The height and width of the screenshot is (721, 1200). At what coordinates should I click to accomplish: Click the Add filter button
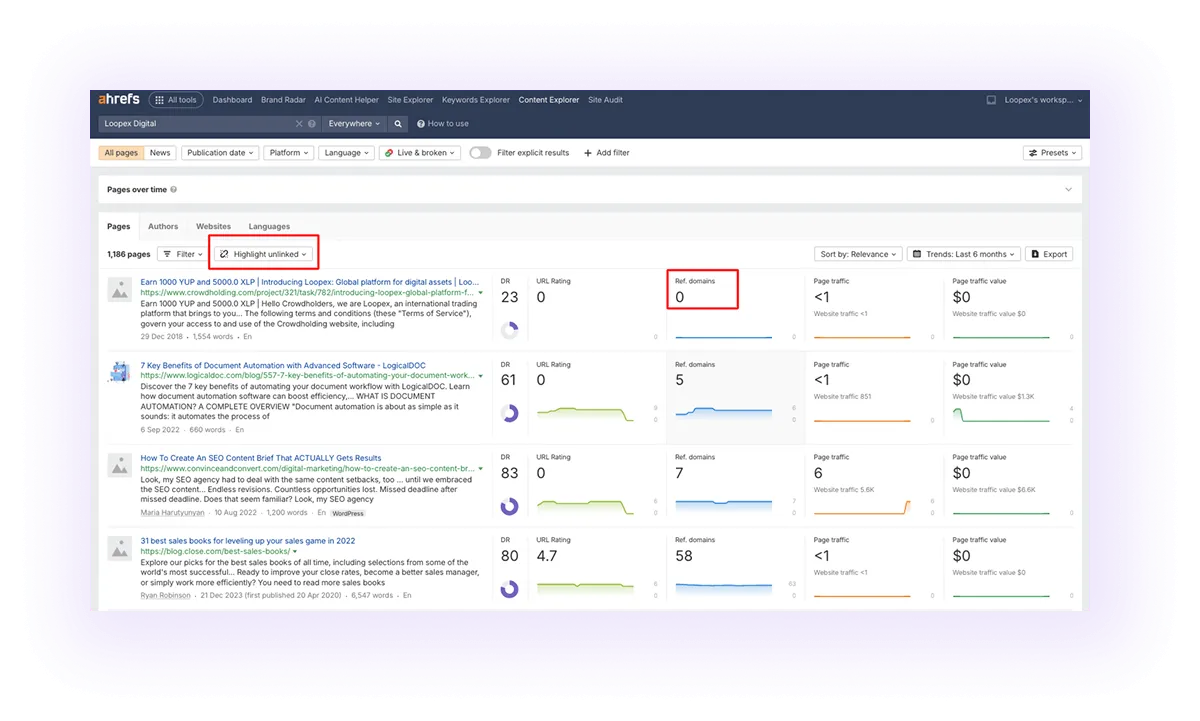pos(607,153)
